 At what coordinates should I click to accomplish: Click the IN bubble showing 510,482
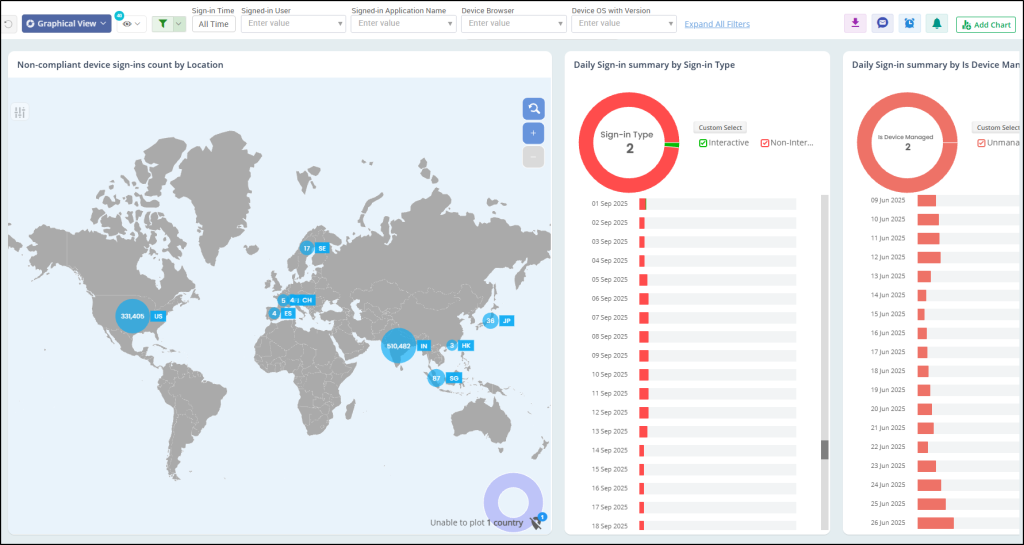click(x=398, y=346)
